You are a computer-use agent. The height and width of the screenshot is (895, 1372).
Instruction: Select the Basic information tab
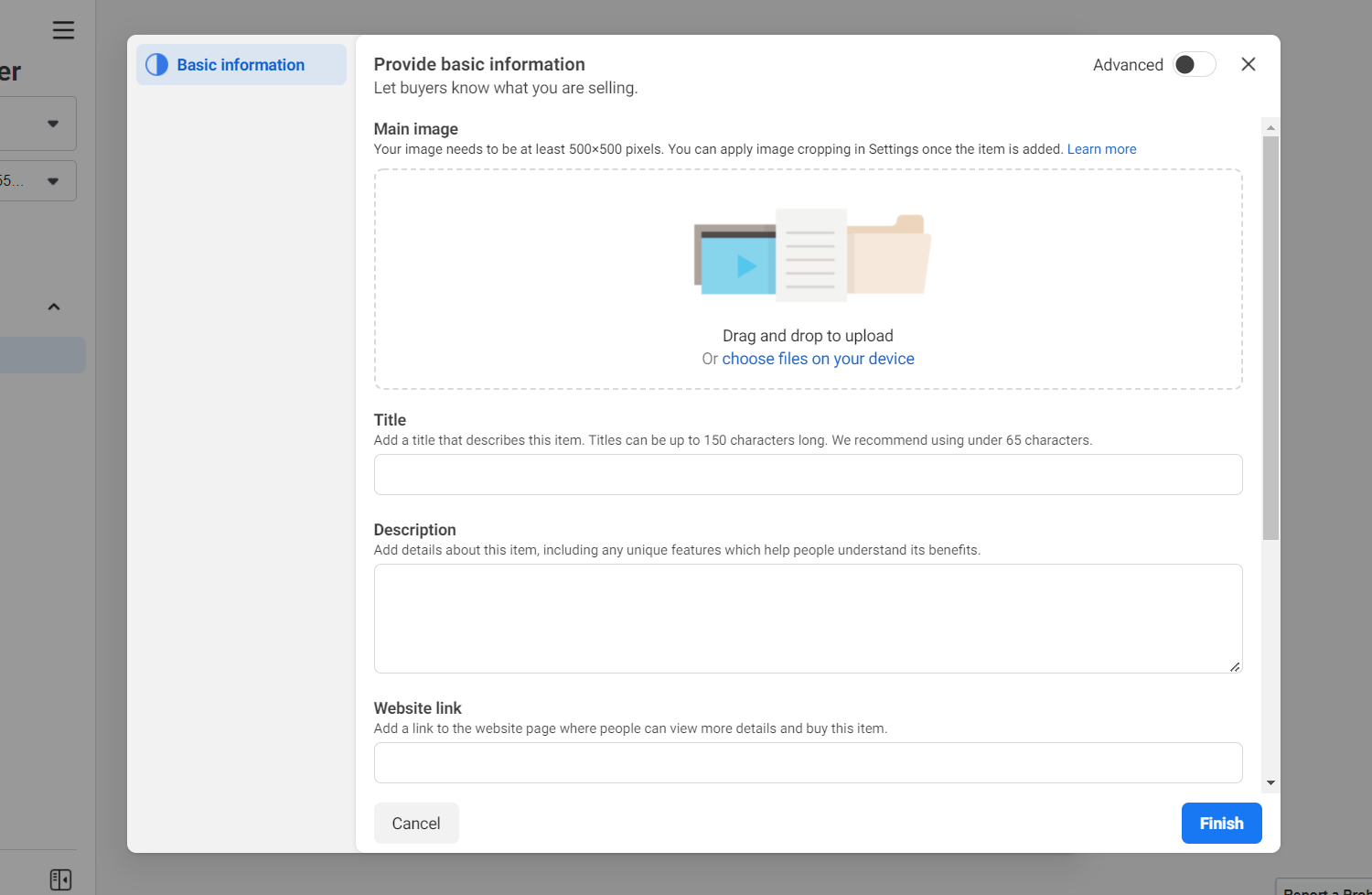(241, 65)
